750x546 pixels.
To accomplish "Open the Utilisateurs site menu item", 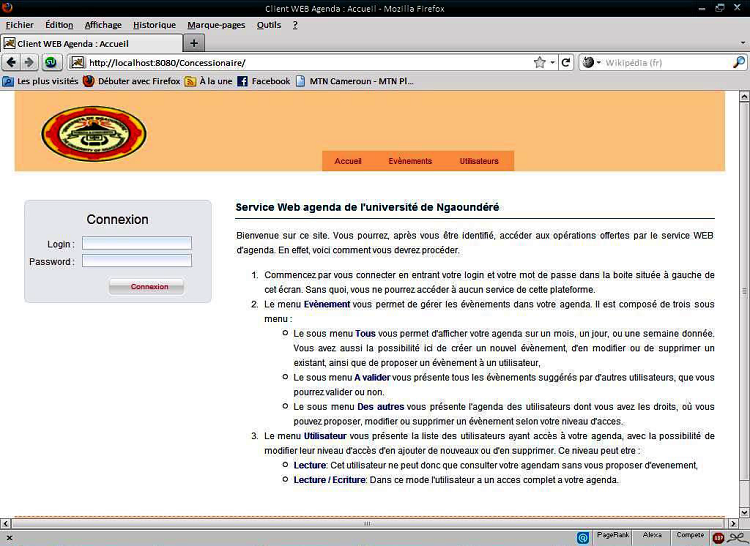I will [x=479, y=161].
